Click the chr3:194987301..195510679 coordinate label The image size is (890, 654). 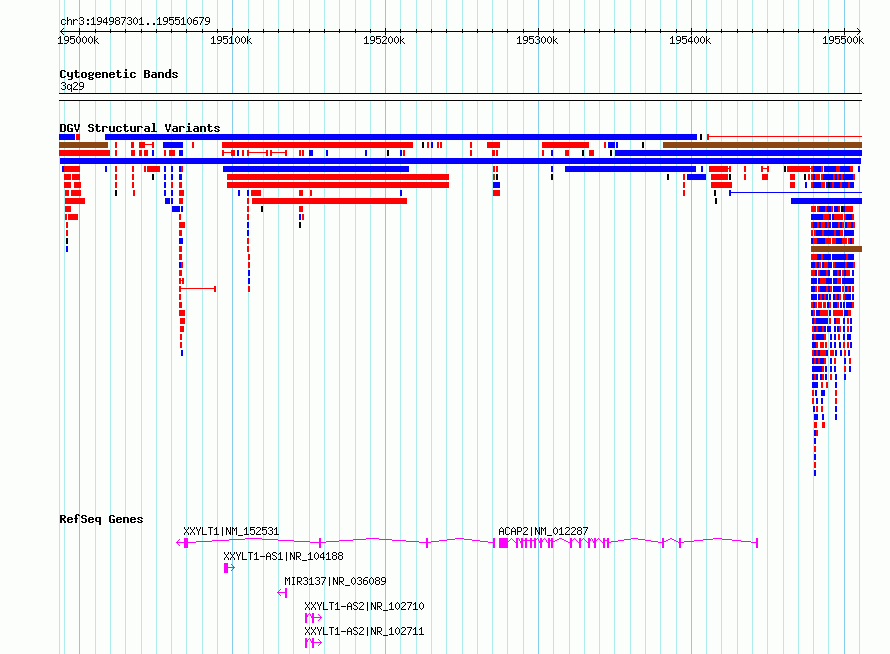pyautogui.click(x=135, y=21)
